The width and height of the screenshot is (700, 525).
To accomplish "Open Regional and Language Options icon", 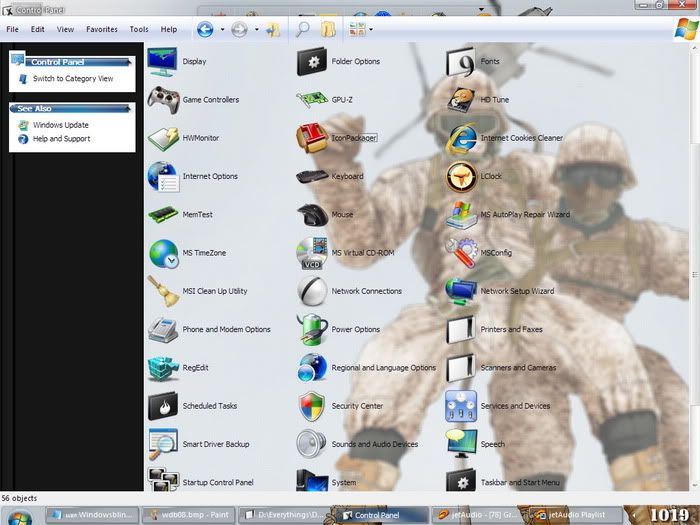I will click(312, 368).
